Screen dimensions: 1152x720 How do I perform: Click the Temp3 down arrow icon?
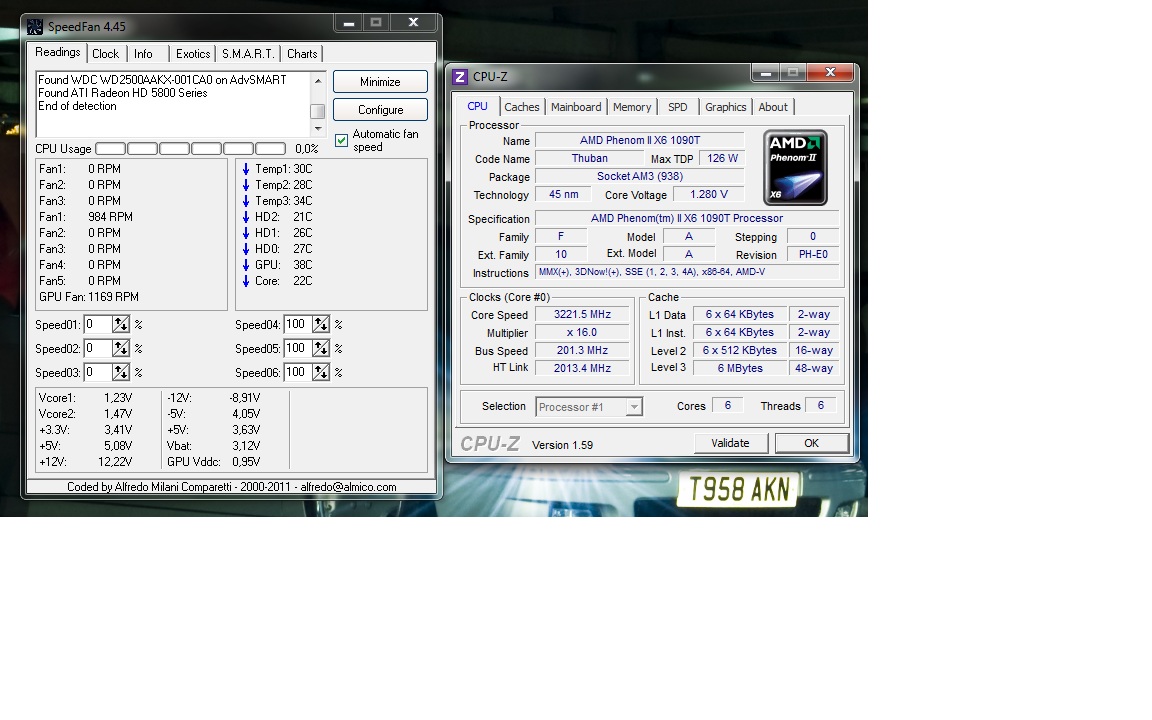pos(246,201)
